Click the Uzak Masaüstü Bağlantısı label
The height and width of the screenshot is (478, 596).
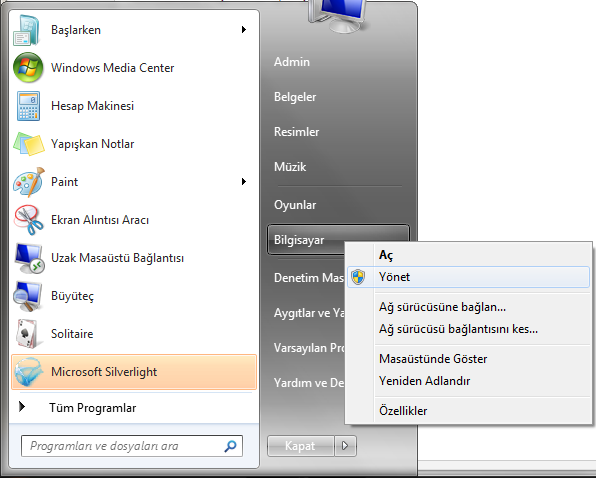[117, 258]
